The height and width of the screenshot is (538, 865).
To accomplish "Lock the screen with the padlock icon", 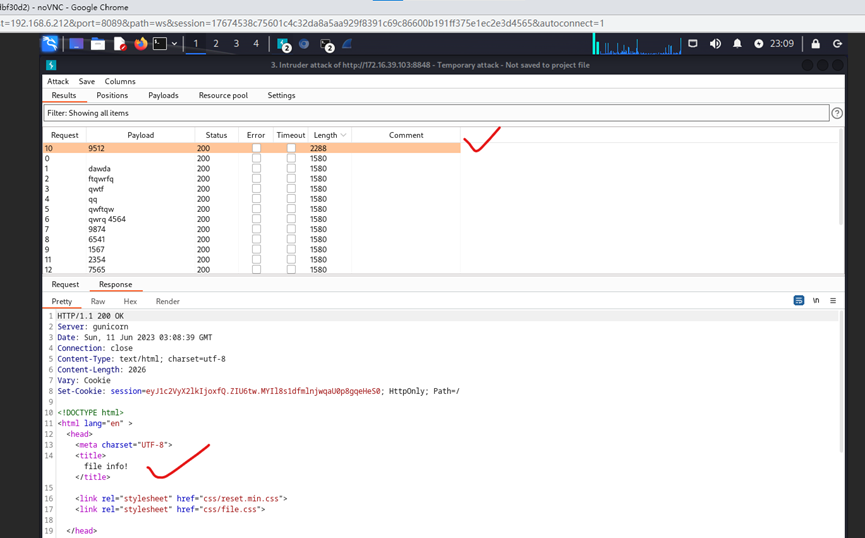I will (x=815, y=44).
